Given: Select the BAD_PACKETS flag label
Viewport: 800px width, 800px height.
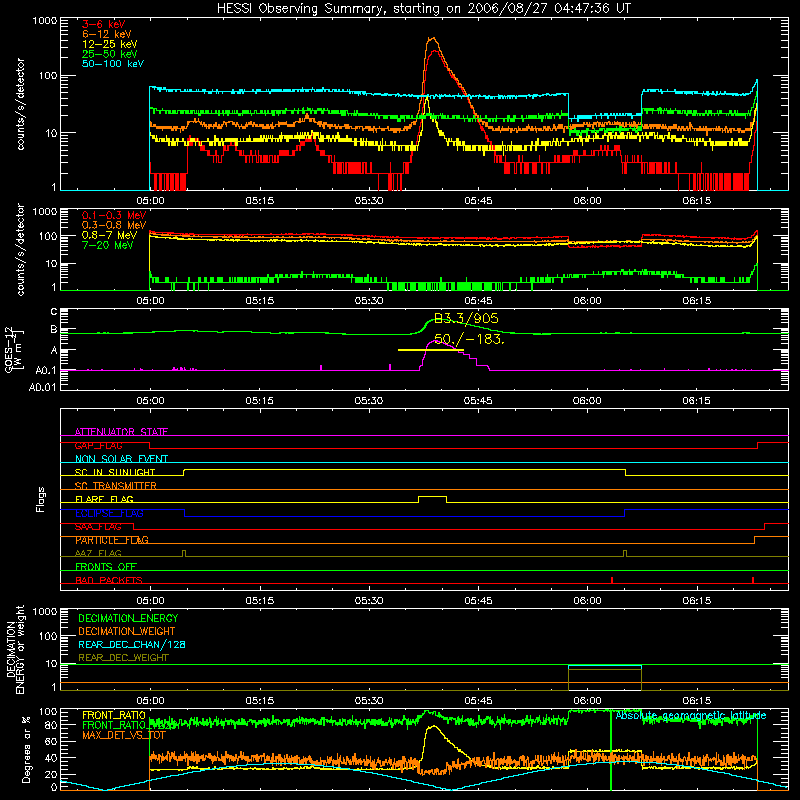Looking at the screenshot, I should point(109,580).
